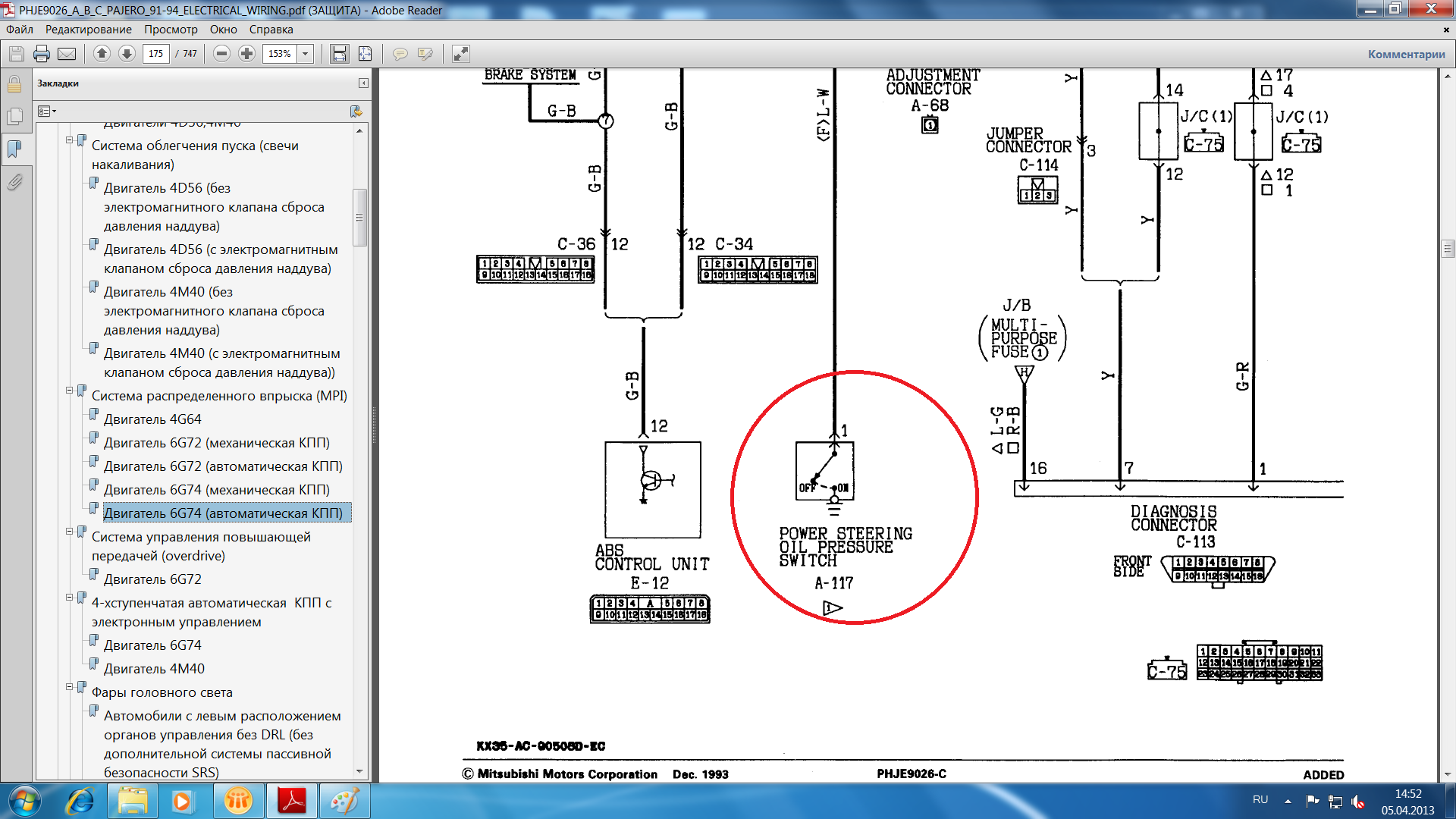This screenshot has height=819, width=1456.
Task: Open the Просмотр menu
Action: (x=171, y=30)
